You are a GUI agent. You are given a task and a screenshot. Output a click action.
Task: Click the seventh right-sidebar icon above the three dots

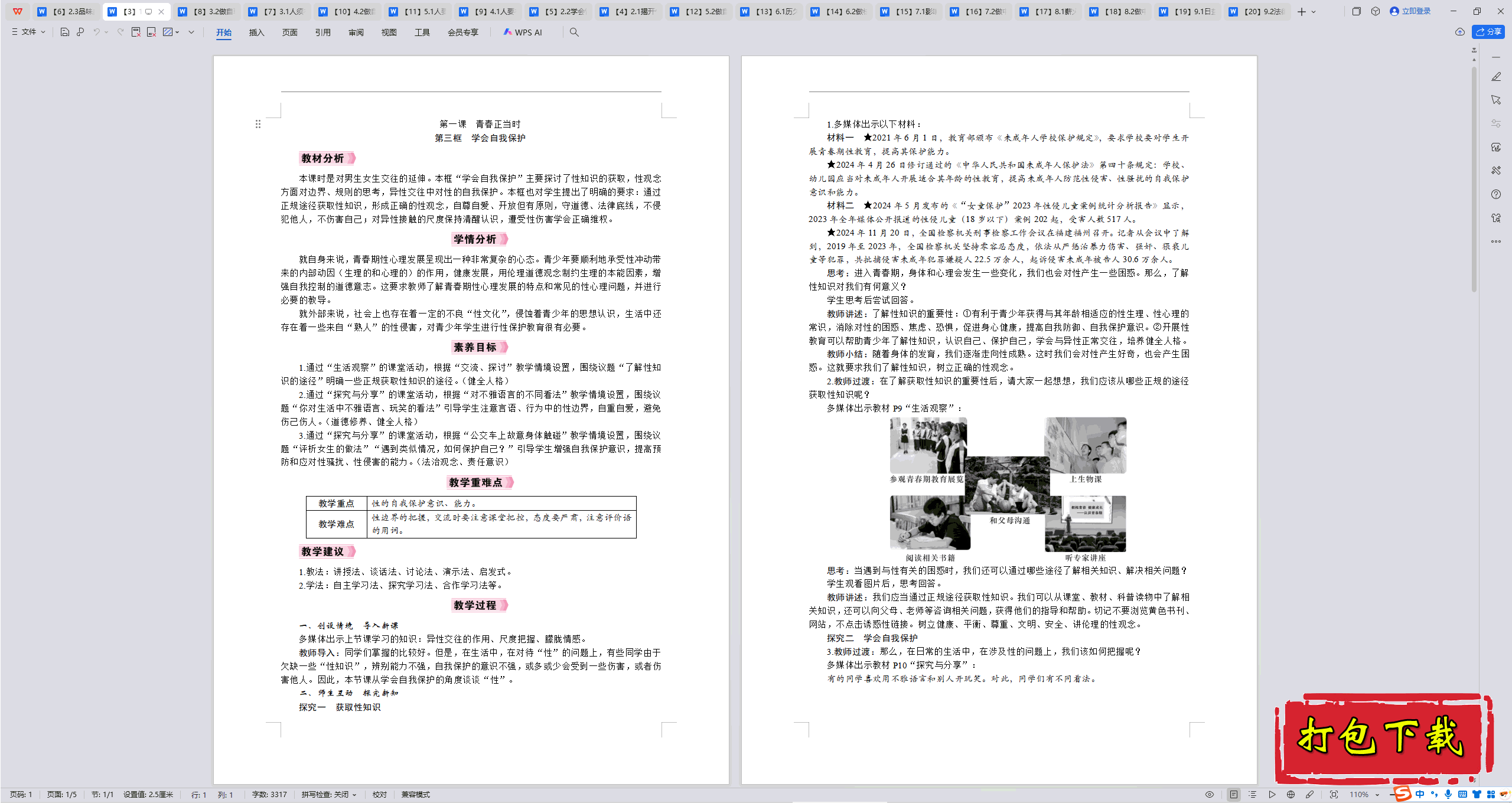(1495, 218)
